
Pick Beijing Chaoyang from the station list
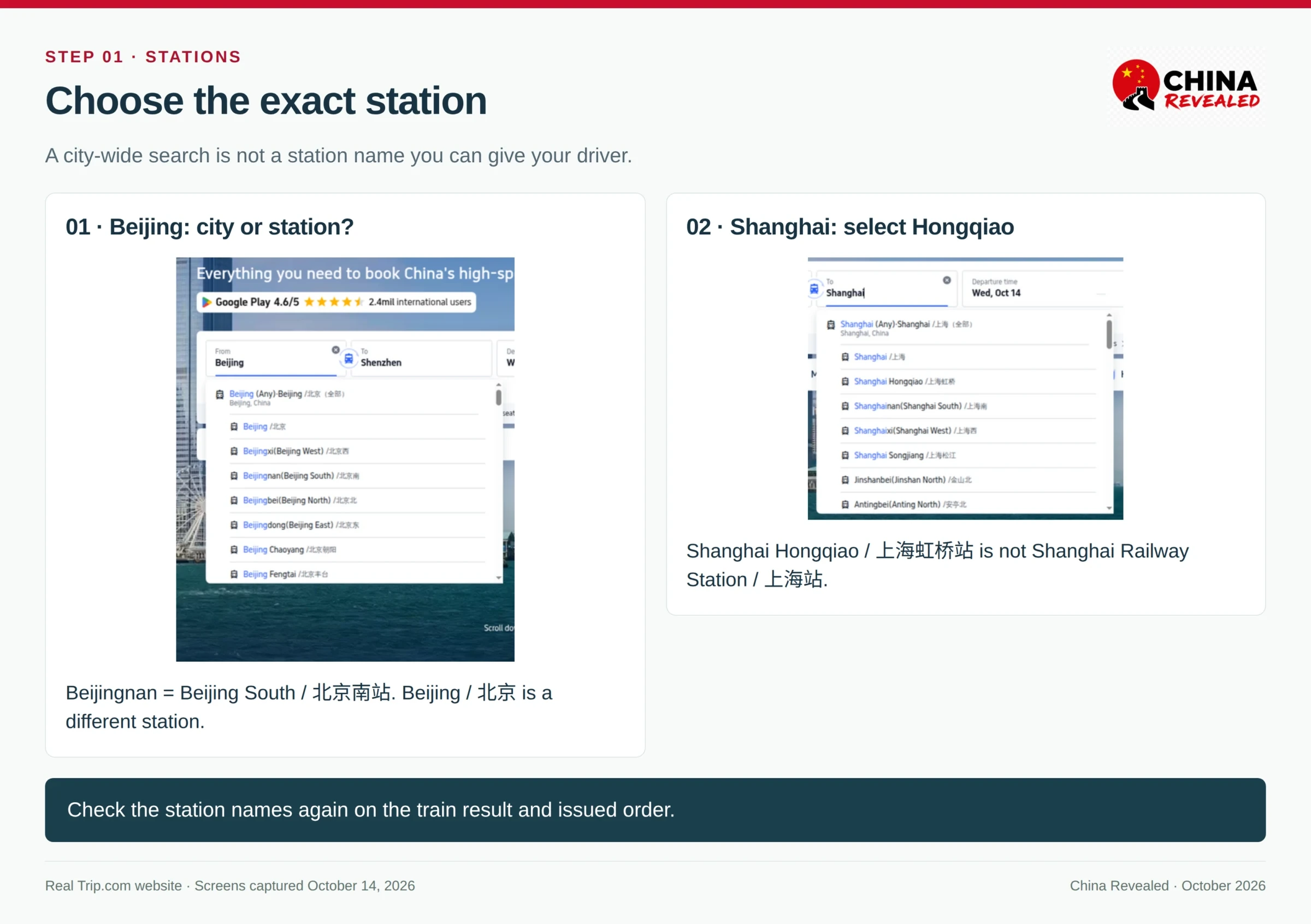coord(357,549)
